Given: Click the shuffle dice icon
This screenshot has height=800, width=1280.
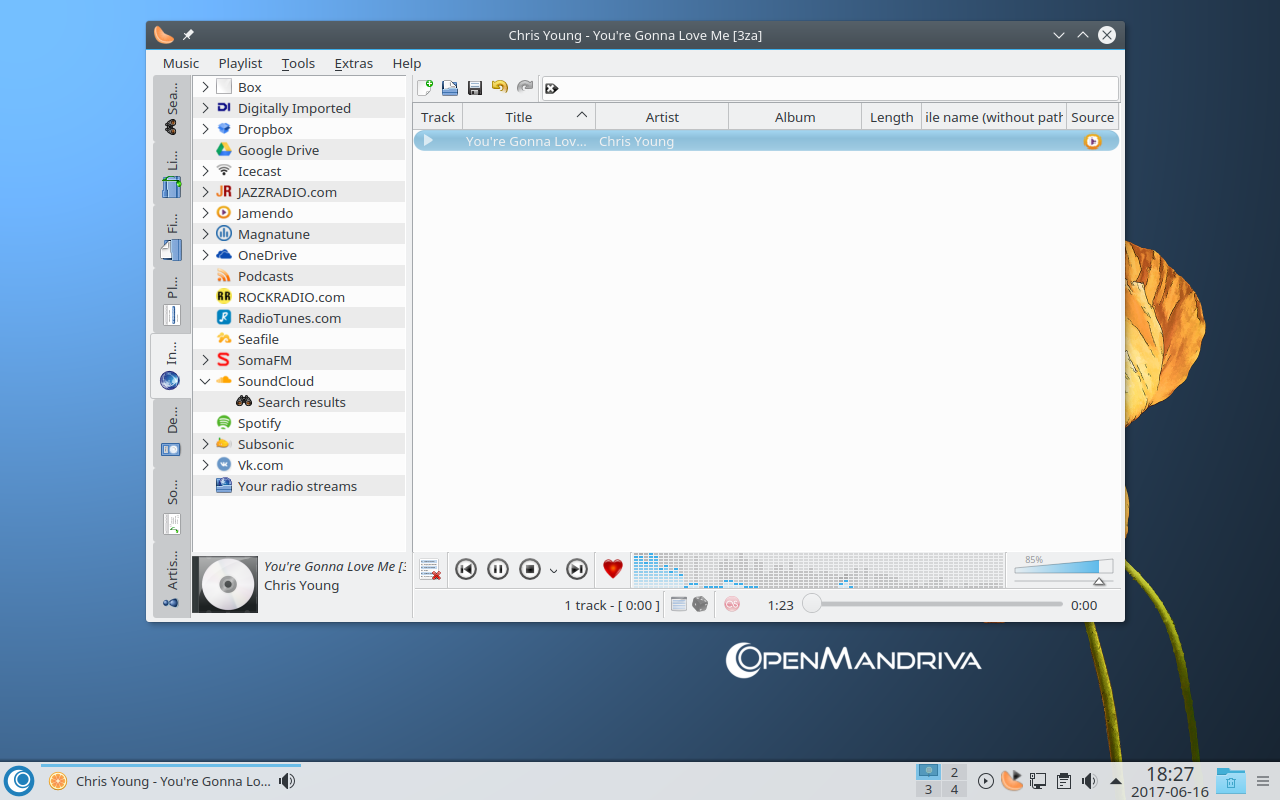Looking at the screenshot, I should 700,604.
